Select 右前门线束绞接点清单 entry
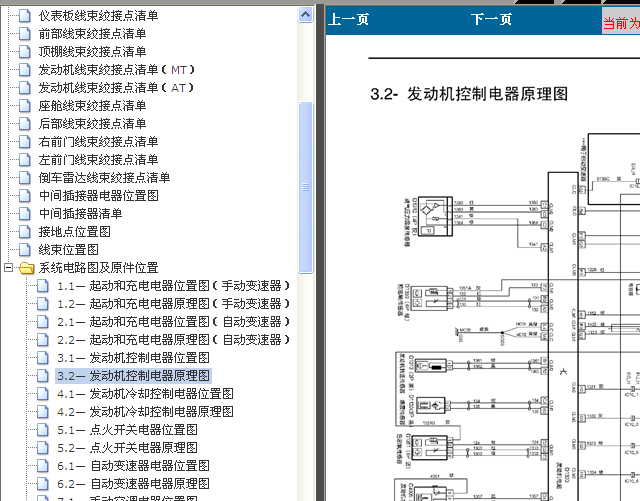This screenshot has width=640, height=501. 98,142
